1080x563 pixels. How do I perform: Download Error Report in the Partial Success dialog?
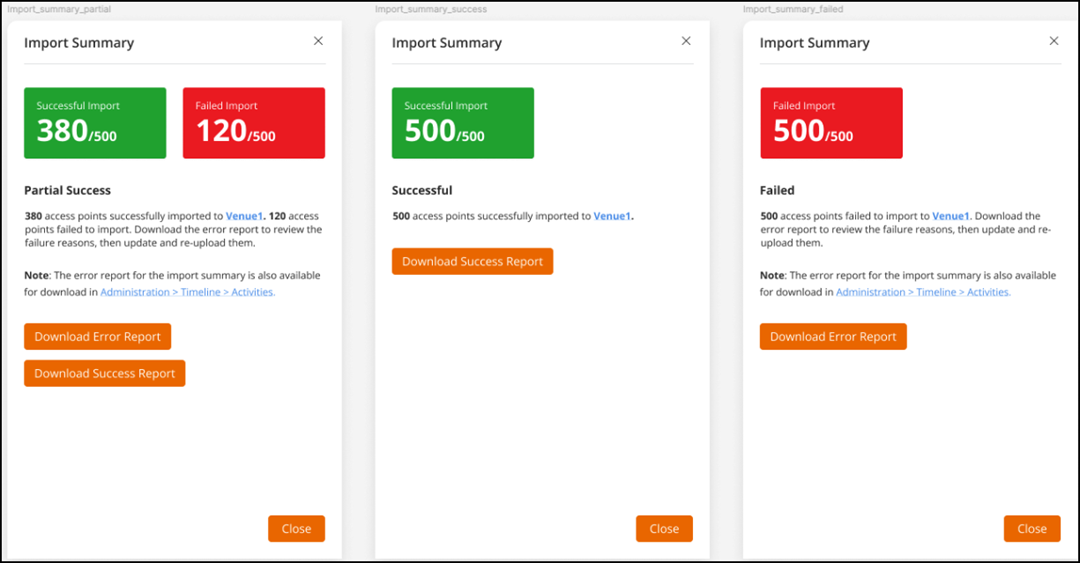pos(98,337)
